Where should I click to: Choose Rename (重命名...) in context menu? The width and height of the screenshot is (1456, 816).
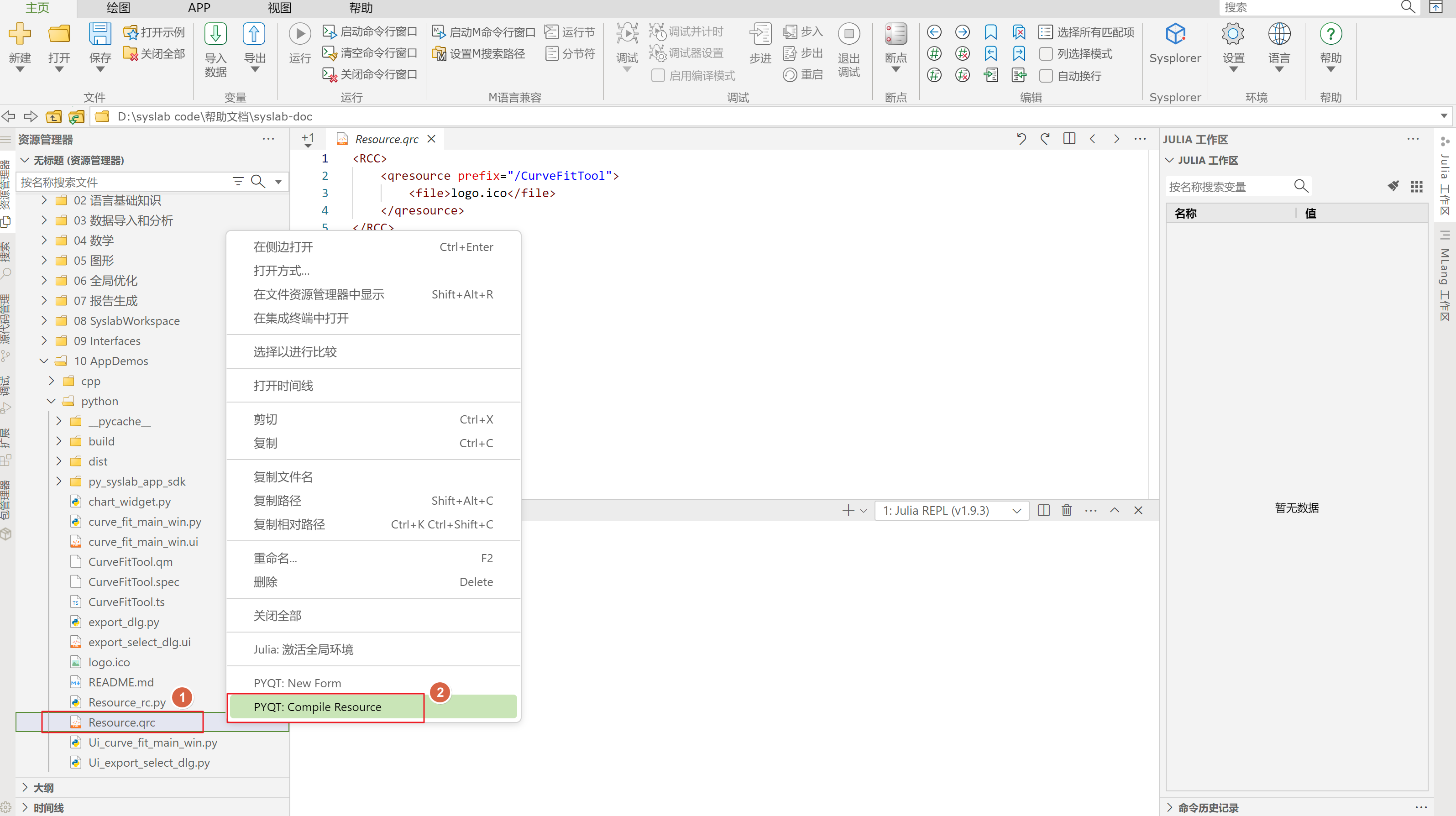pyautogui.click(x=374, y=558)
